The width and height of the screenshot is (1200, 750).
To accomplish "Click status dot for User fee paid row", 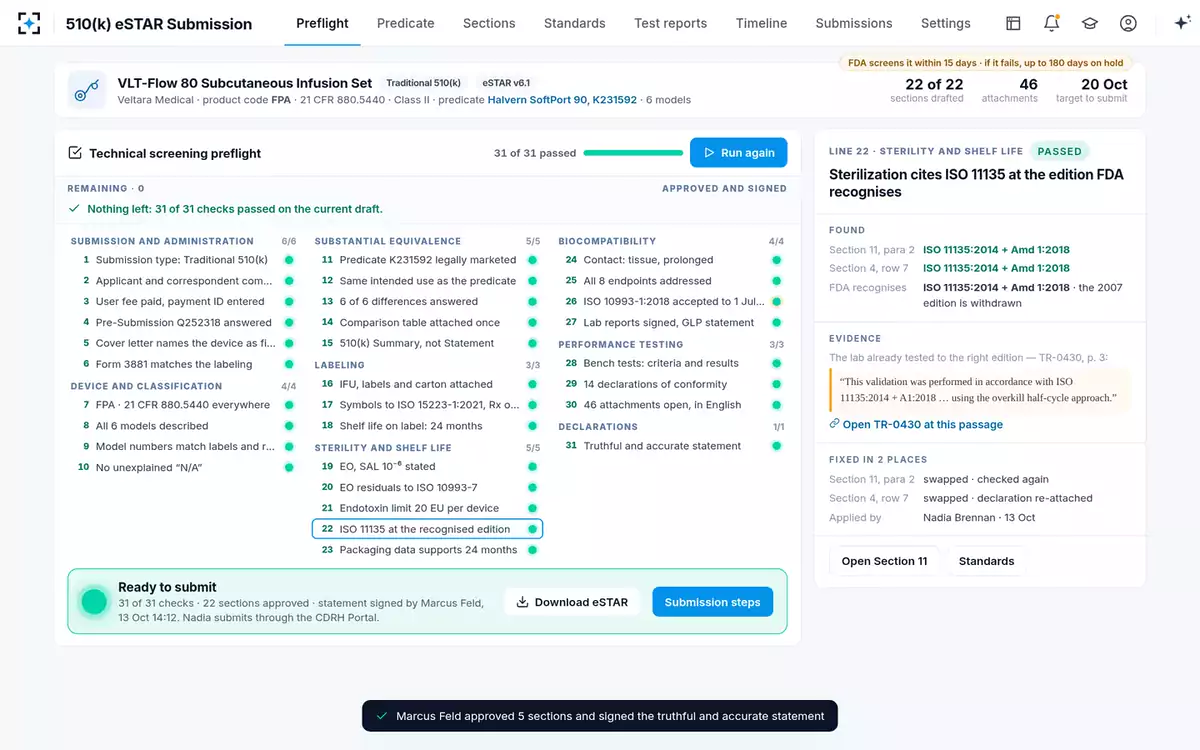I will click(289, 301).
